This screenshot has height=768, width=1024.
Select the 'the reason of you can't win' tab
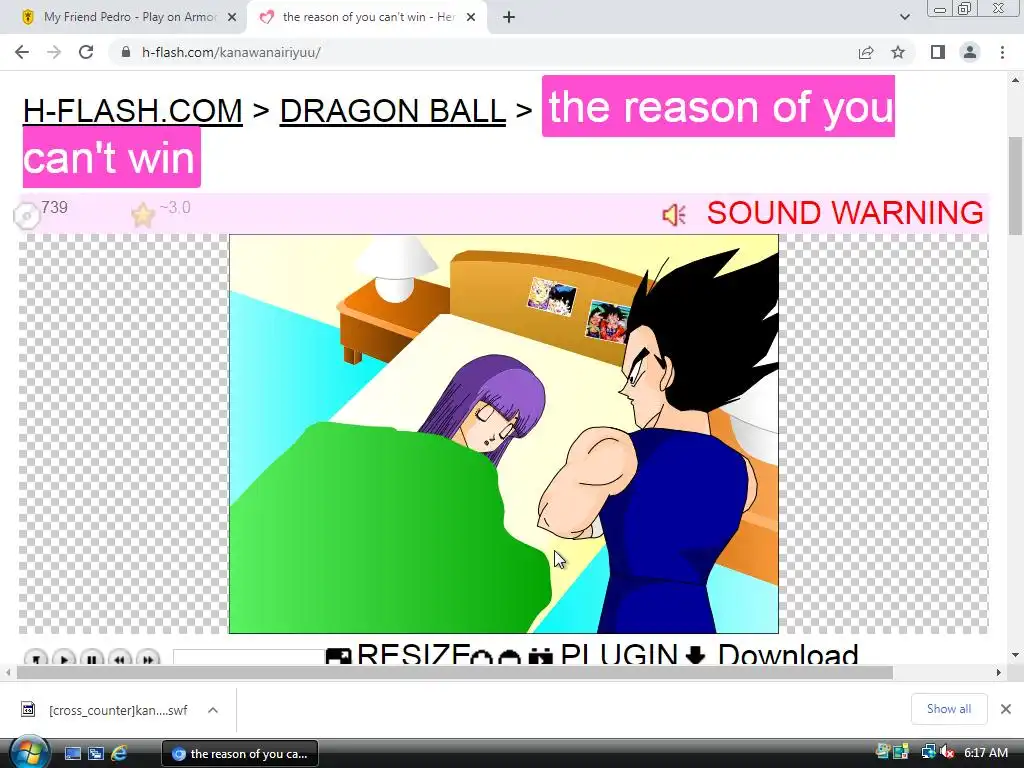coord(366,17)
